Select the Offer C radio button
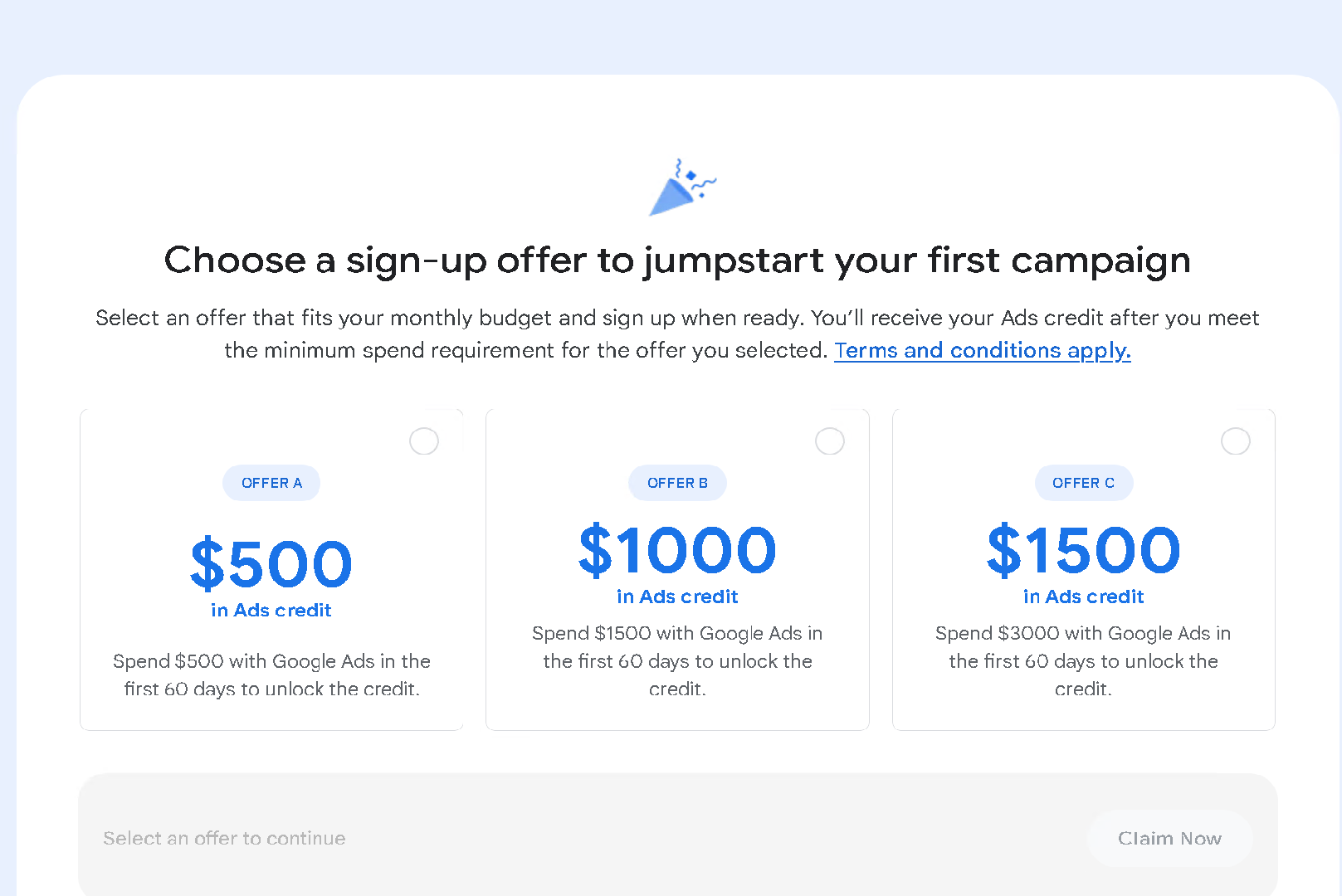 (1236, 441)
